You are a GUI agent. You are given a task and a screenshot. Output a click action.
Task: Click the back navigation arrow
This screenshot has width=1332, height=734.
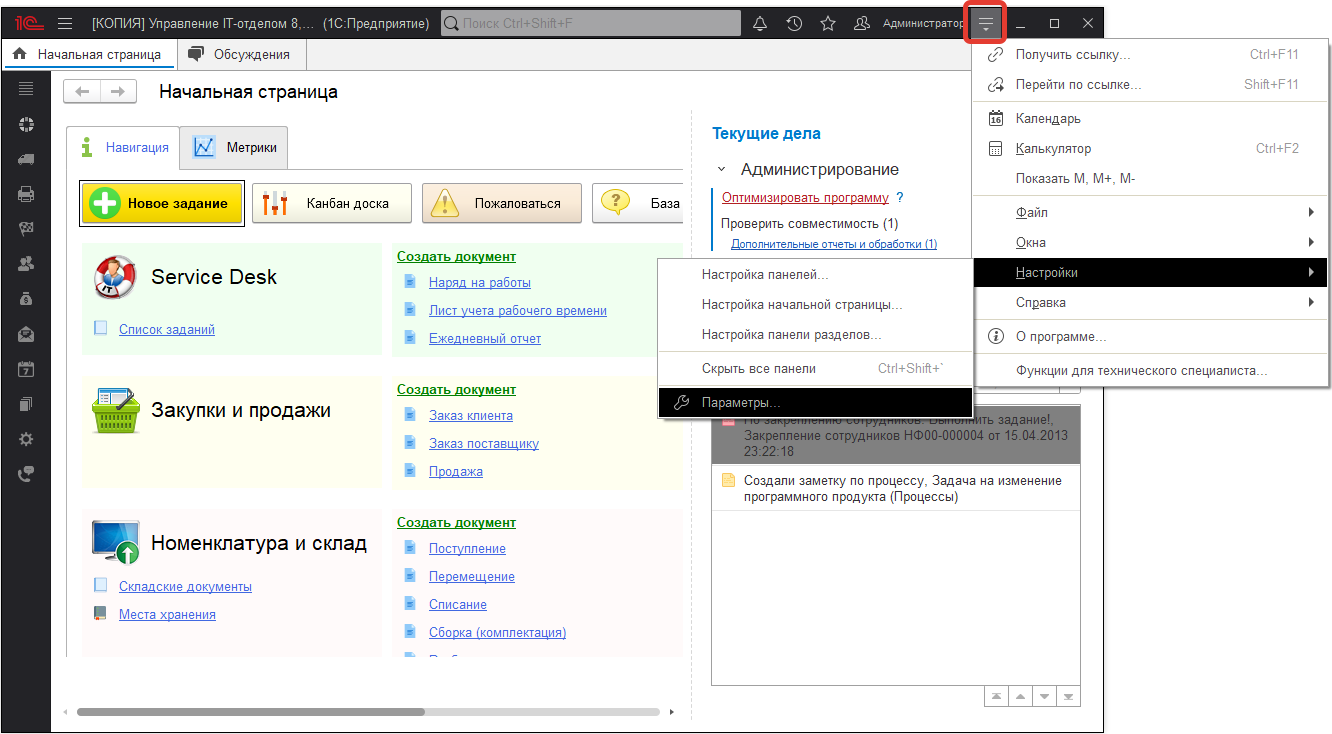click(82, 92)
